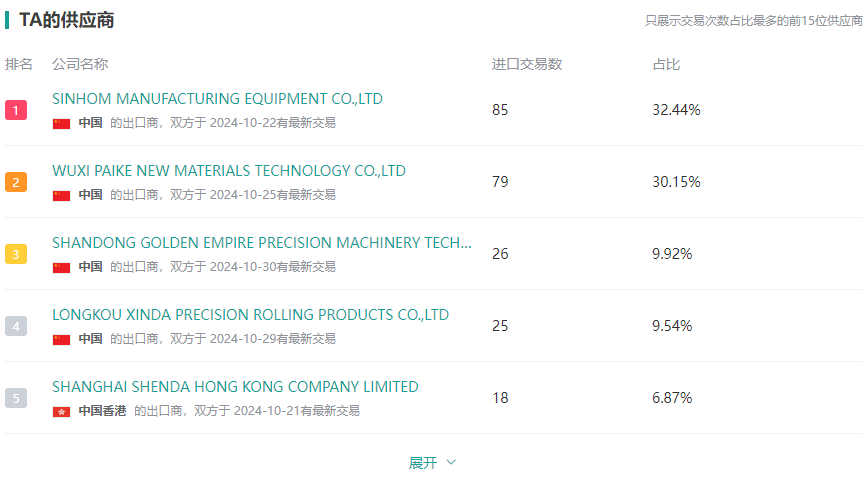Viewport: 867px width, 485px height.
Task: Click Hong Kong flag under SHANGHAI SHENDA
Action: tap(62, 411)
